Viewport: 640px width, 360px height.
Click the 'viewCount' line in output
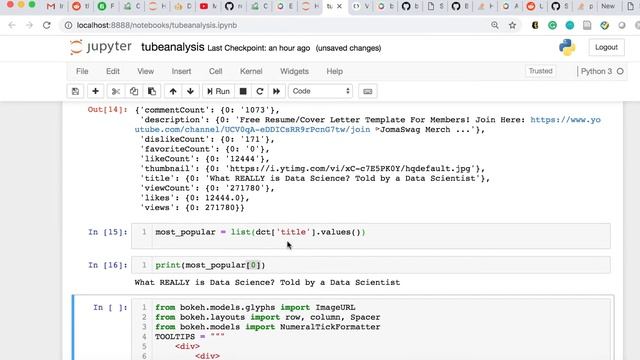pos(207,188)
